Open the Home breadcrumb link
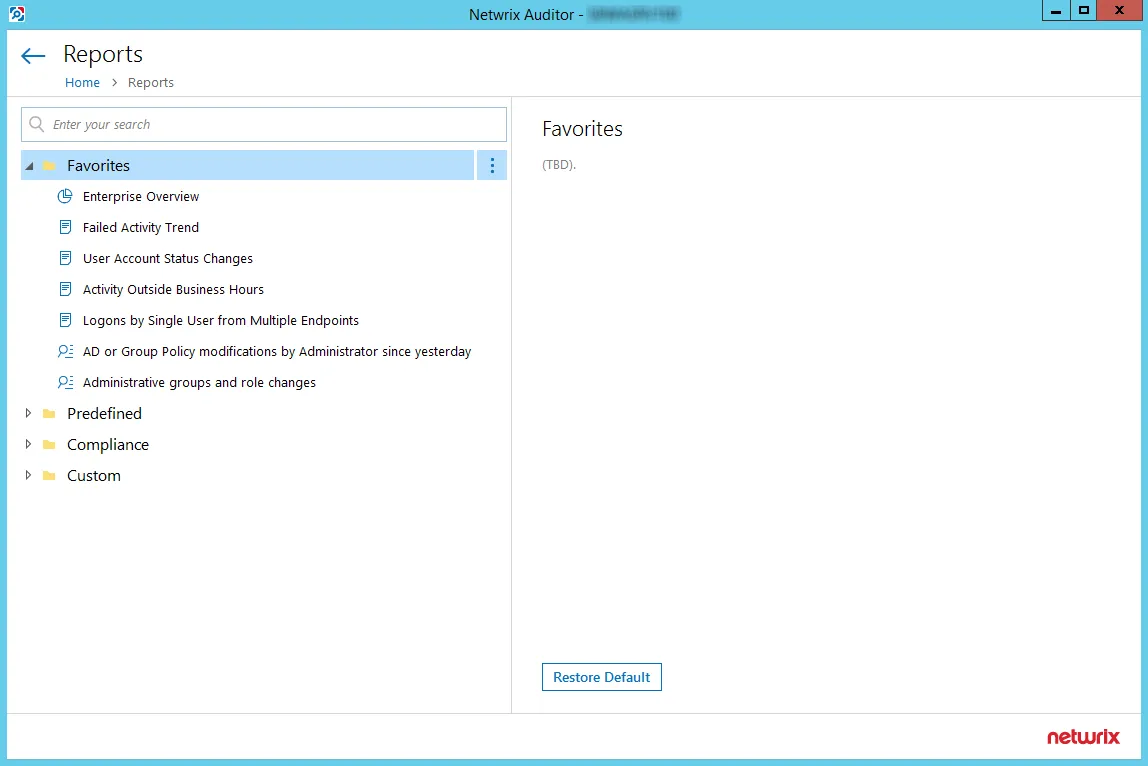Viewport: 1148px width, 766px height. point(82,83)
